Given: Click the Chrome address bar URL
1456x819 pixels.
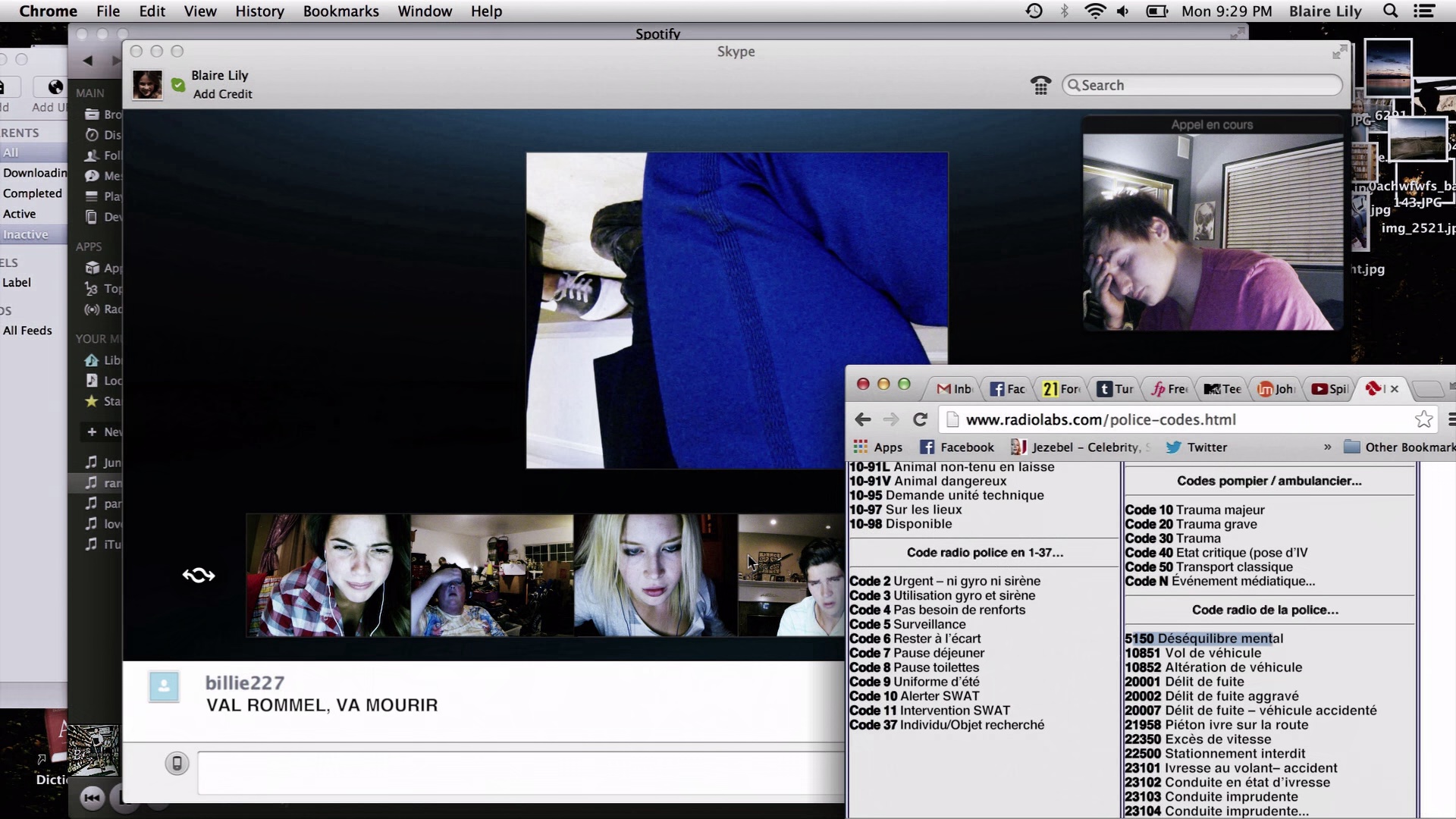Looking at the screenshot, I should click(1100, 419).
